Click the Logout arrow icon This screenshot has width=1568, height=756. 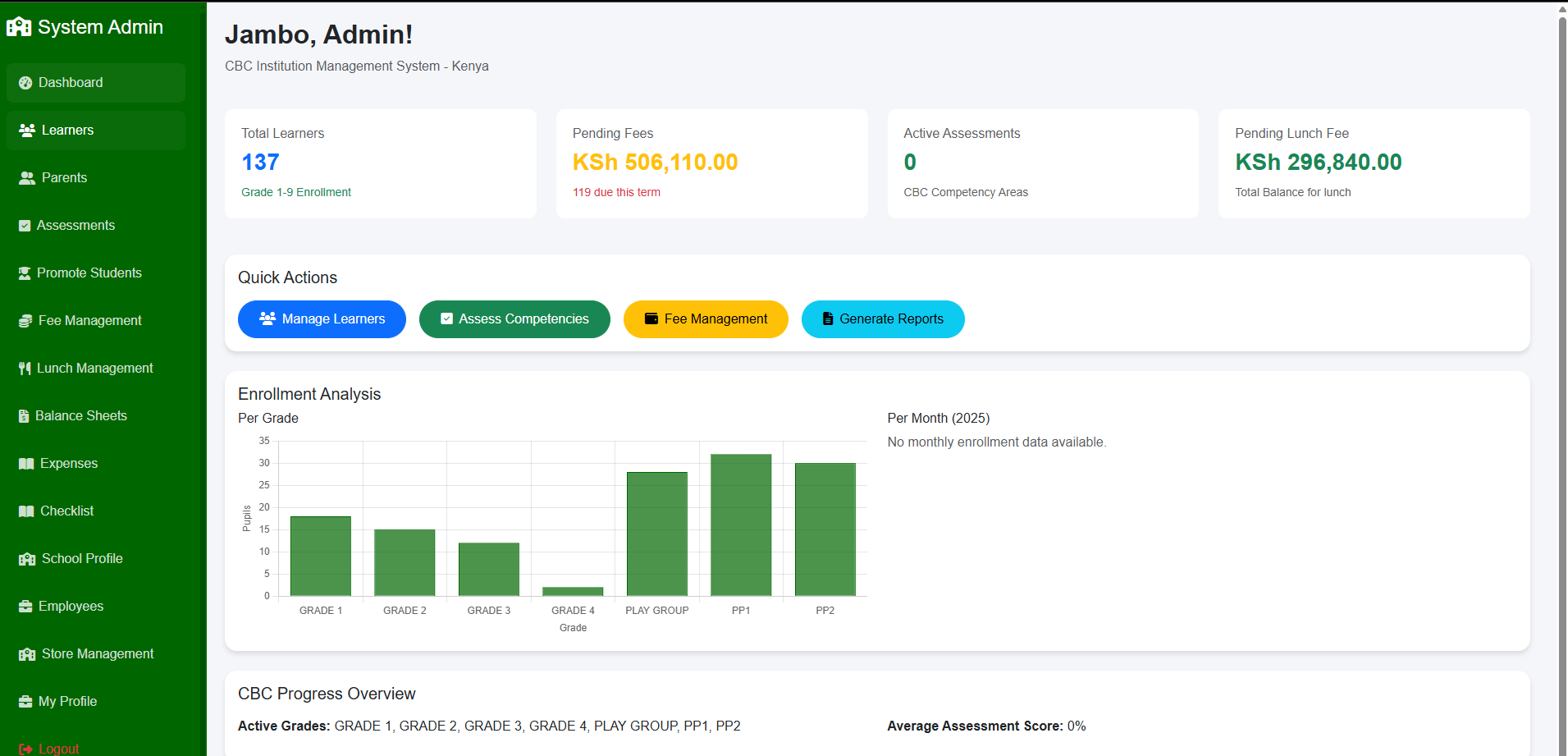(x=25, y=749)
